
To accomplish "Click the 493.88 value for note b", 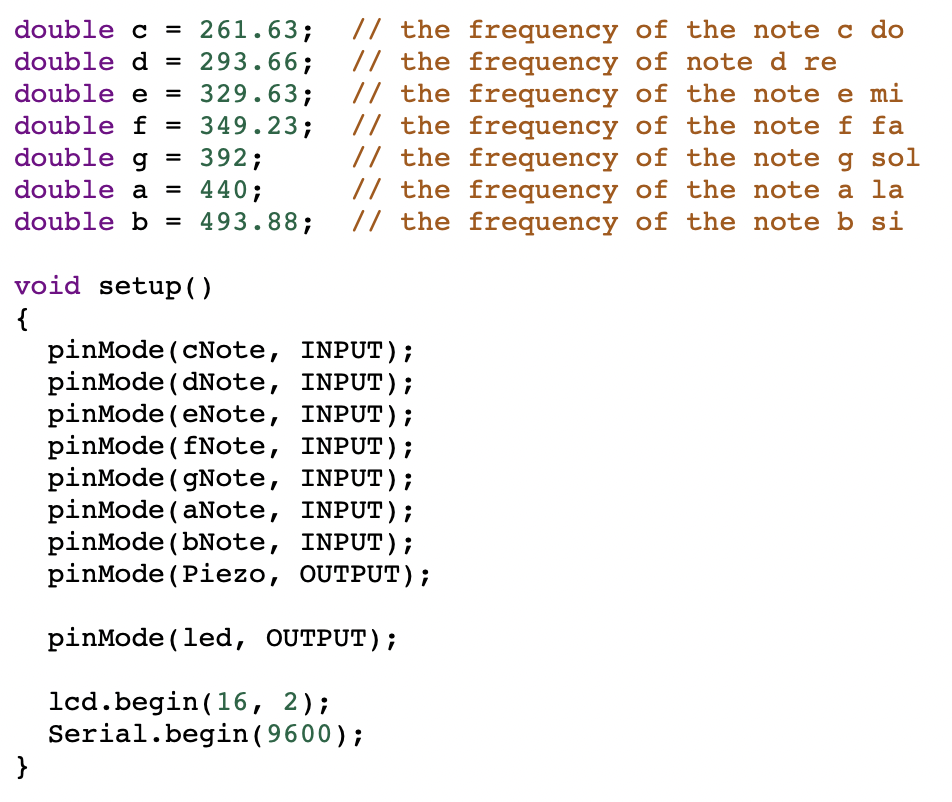I will click(x=249, y=222).
